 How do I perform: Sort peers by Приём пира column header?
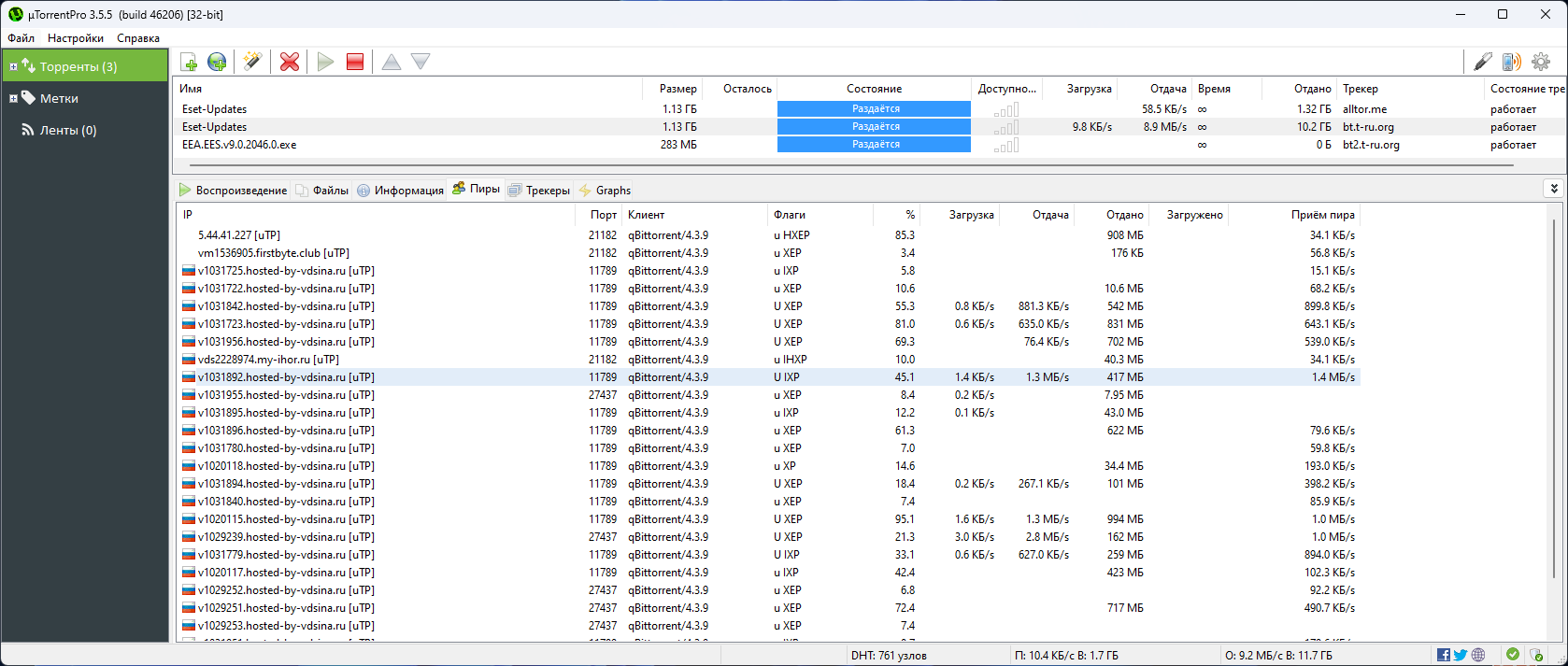[1296, 215]
